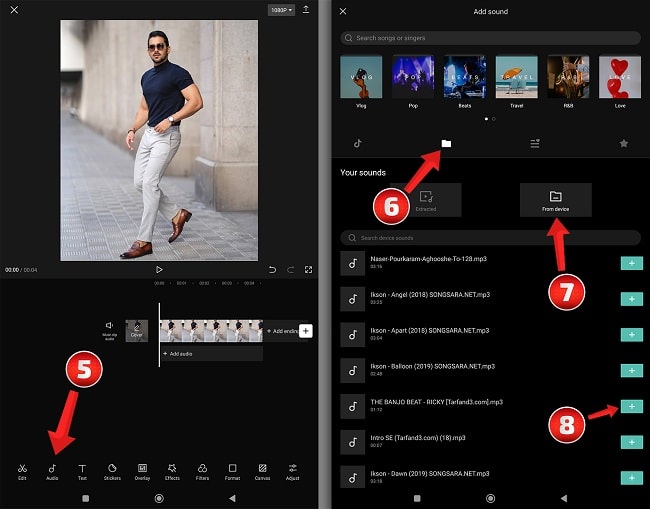Expand the preview to fullscreen
Screen dimensions: 650x509
[x=308, y=270]
